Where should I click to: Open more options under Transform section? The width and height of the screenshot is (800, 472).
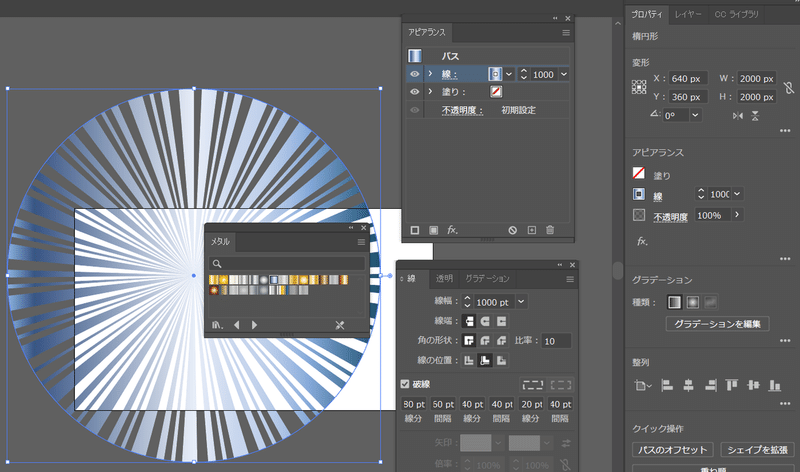pyautogui.click(x=785, y=131)
